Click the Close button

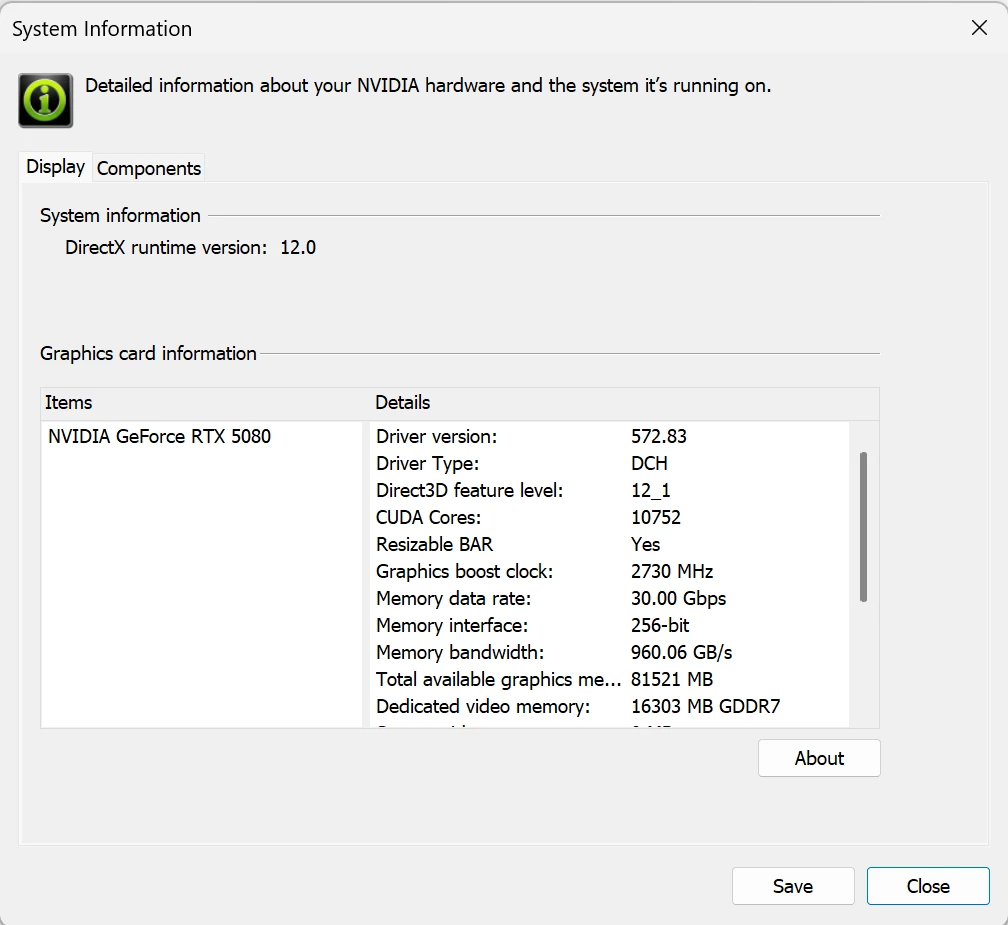tap(928, 886)
